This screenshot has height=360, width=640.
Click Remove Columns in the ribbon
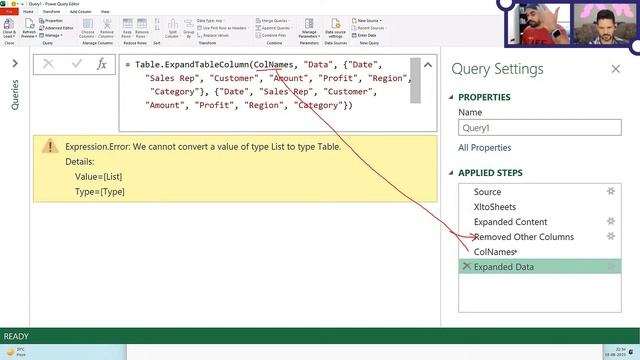tap(107, 28)
